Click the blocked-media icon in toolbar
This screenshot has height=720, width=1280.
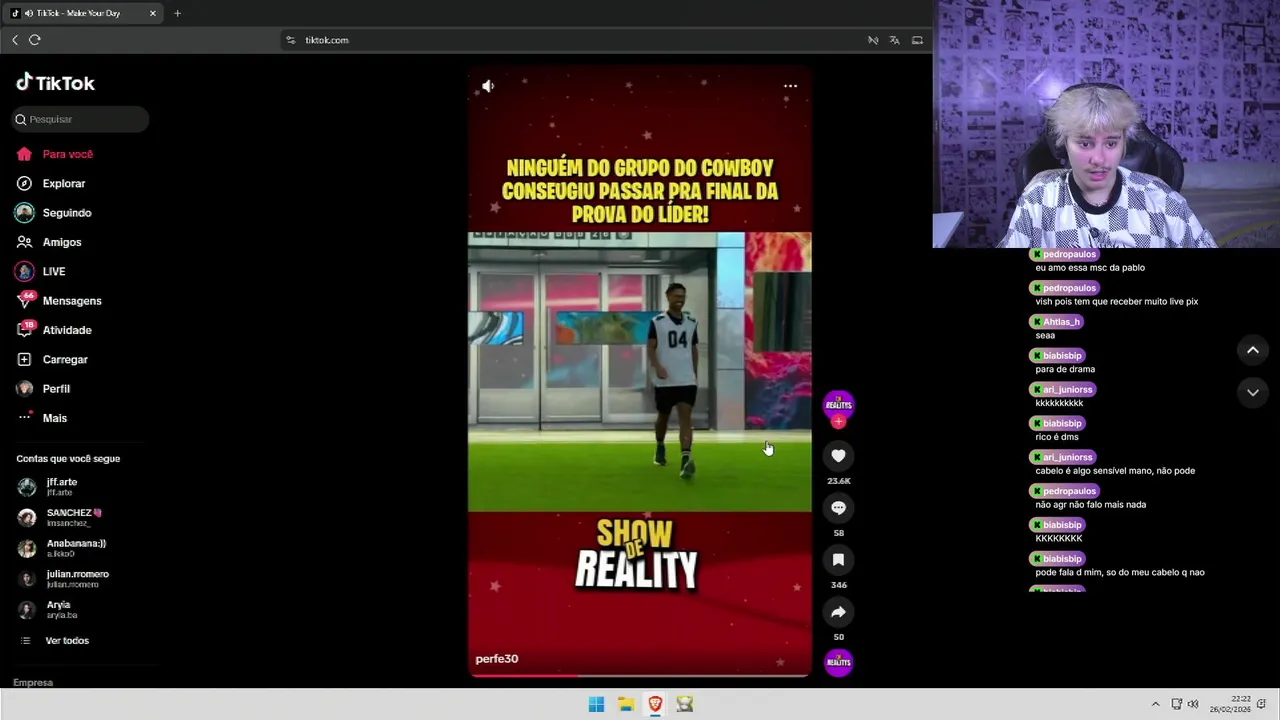tap(873, 40)
